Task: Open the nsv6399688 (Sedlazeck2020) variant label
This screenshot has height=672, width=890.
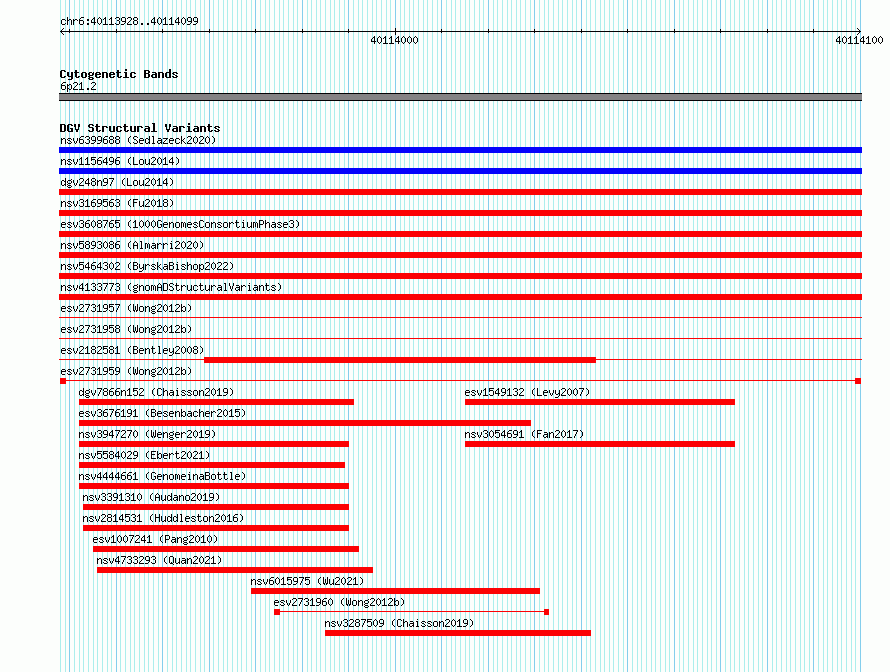Action: pyautogui.click(x=138, y=140)
